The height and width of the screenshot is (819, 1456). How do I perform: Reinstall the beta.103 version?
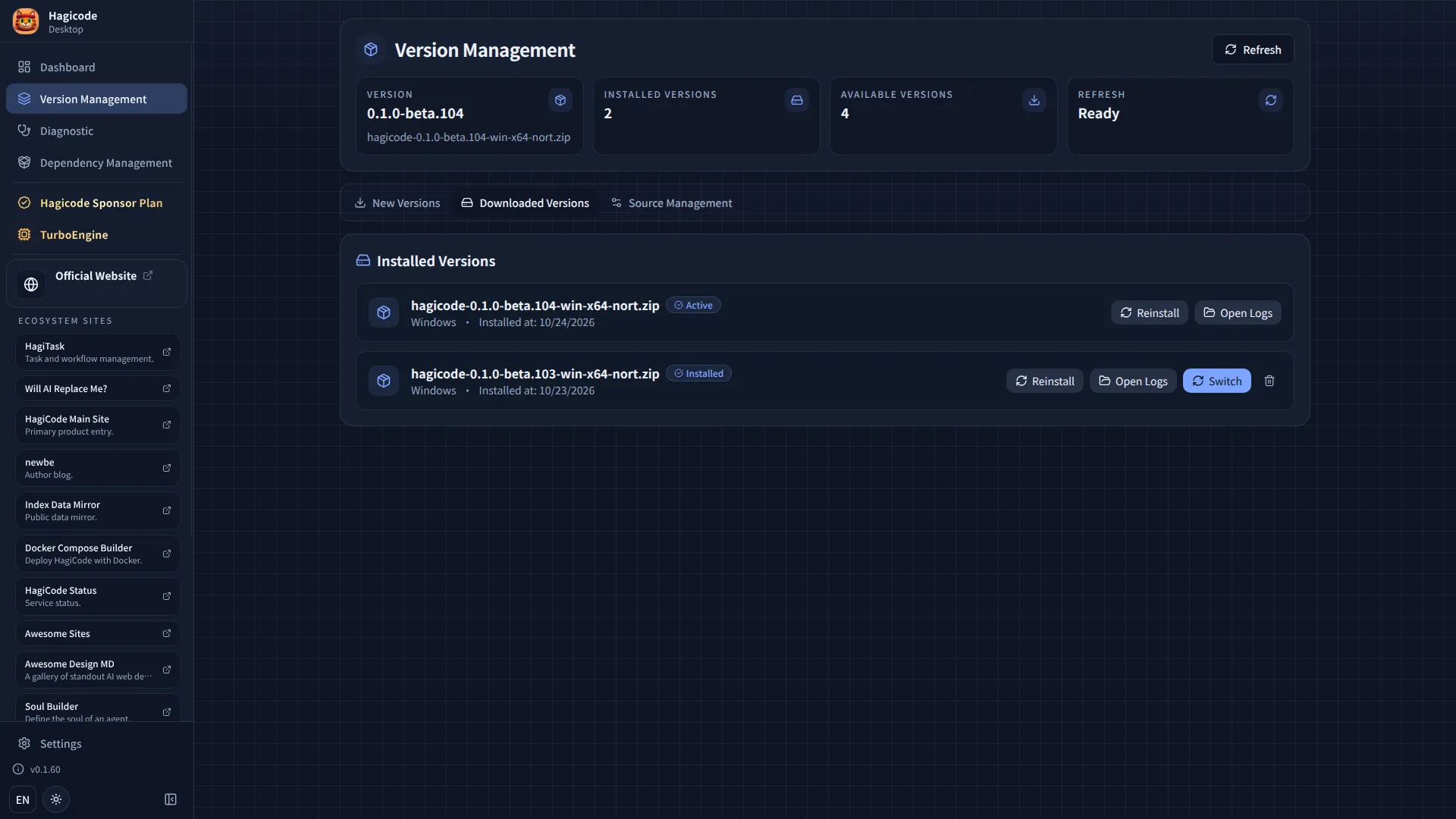click(1045, 381)
